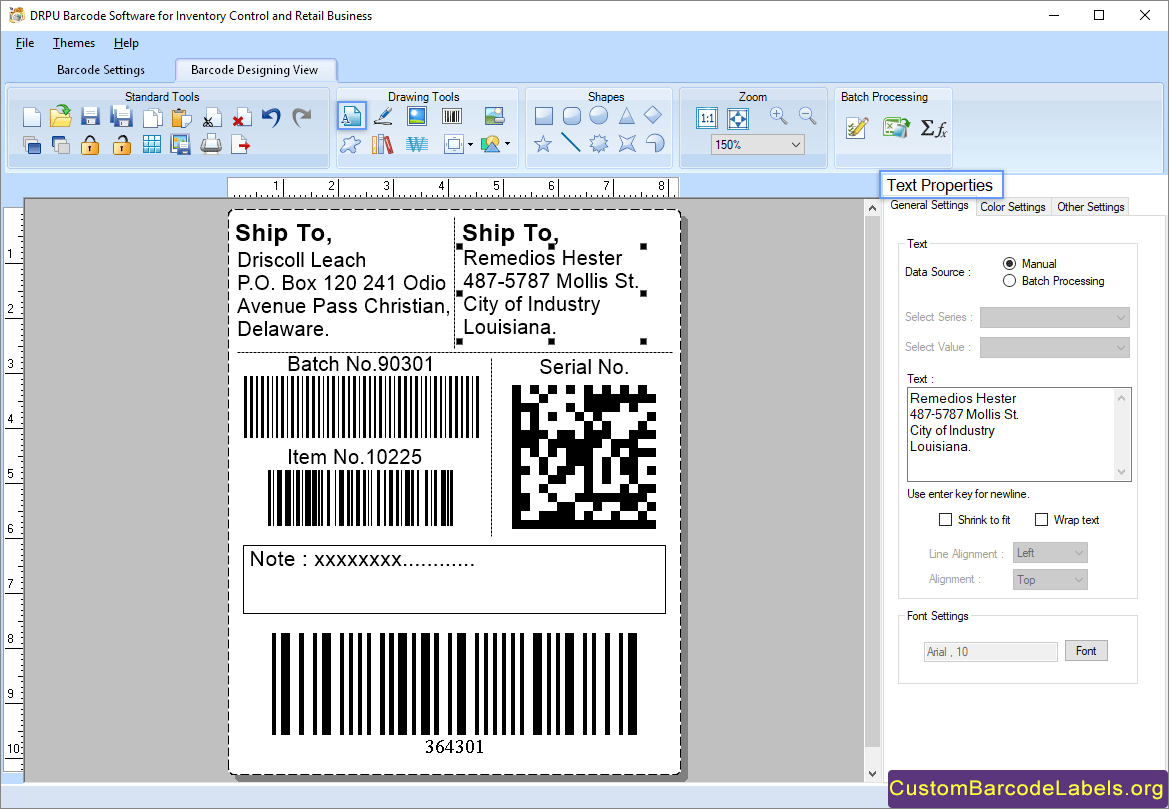The height and width of the screenshot is (809, 1169).
Task: Open the Alignment dropdown showing Top
Action: coord(1050,580)
